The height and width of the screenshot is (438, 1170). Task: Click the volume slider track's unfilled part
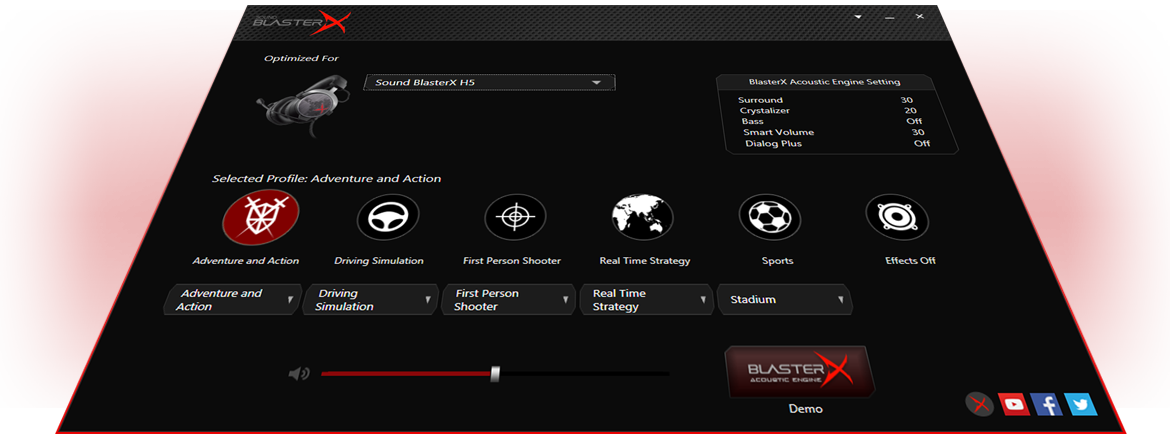585,374
